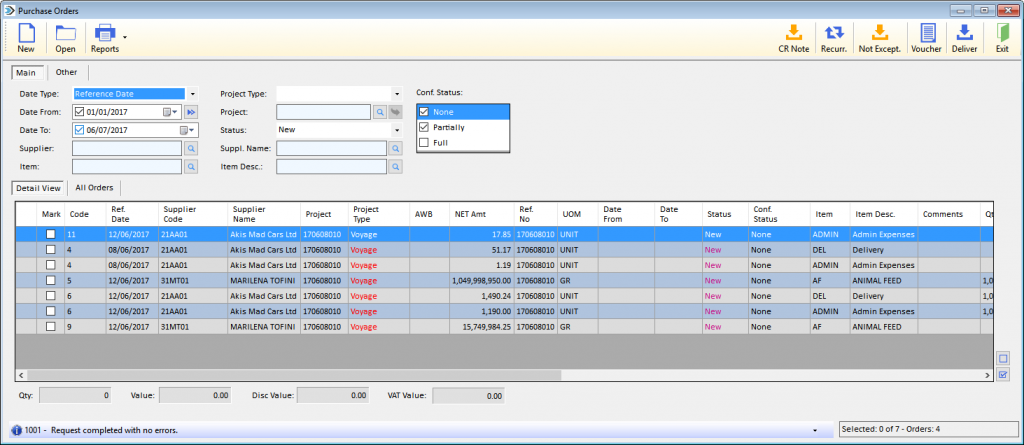Select the 1,490.24 NET Amt cell
Image resolution: width=1024 pixels, height=445 pixels.
(481, 296)
